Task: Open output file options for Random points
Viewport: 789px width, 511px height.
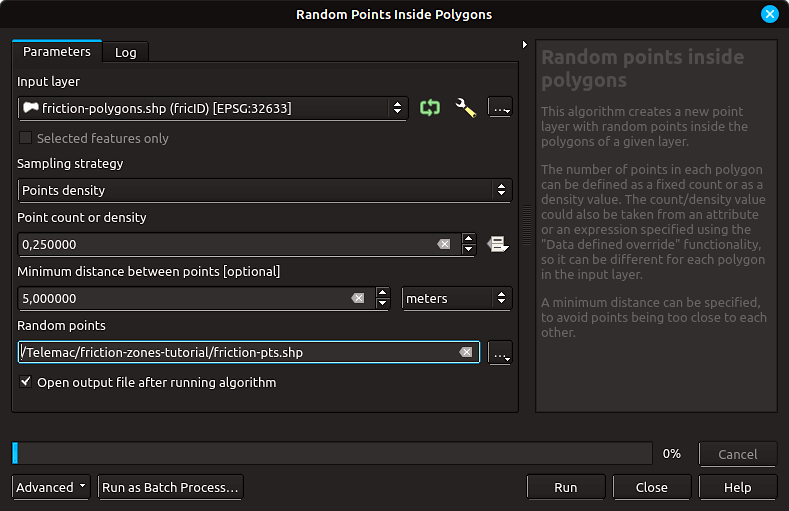Action: (x=500, y=353)
